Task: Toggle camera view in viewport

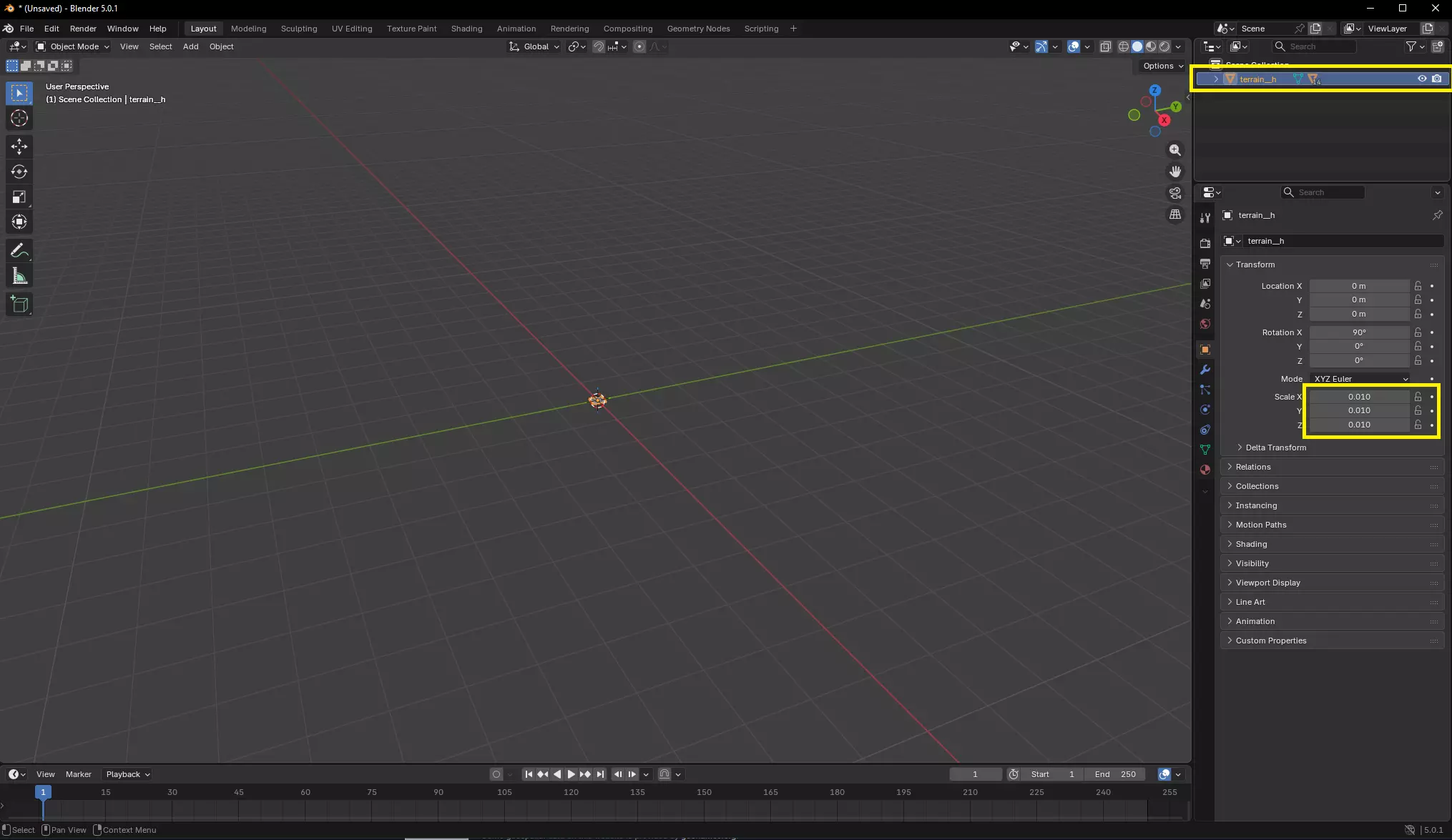Action: tap(1175, 193)
